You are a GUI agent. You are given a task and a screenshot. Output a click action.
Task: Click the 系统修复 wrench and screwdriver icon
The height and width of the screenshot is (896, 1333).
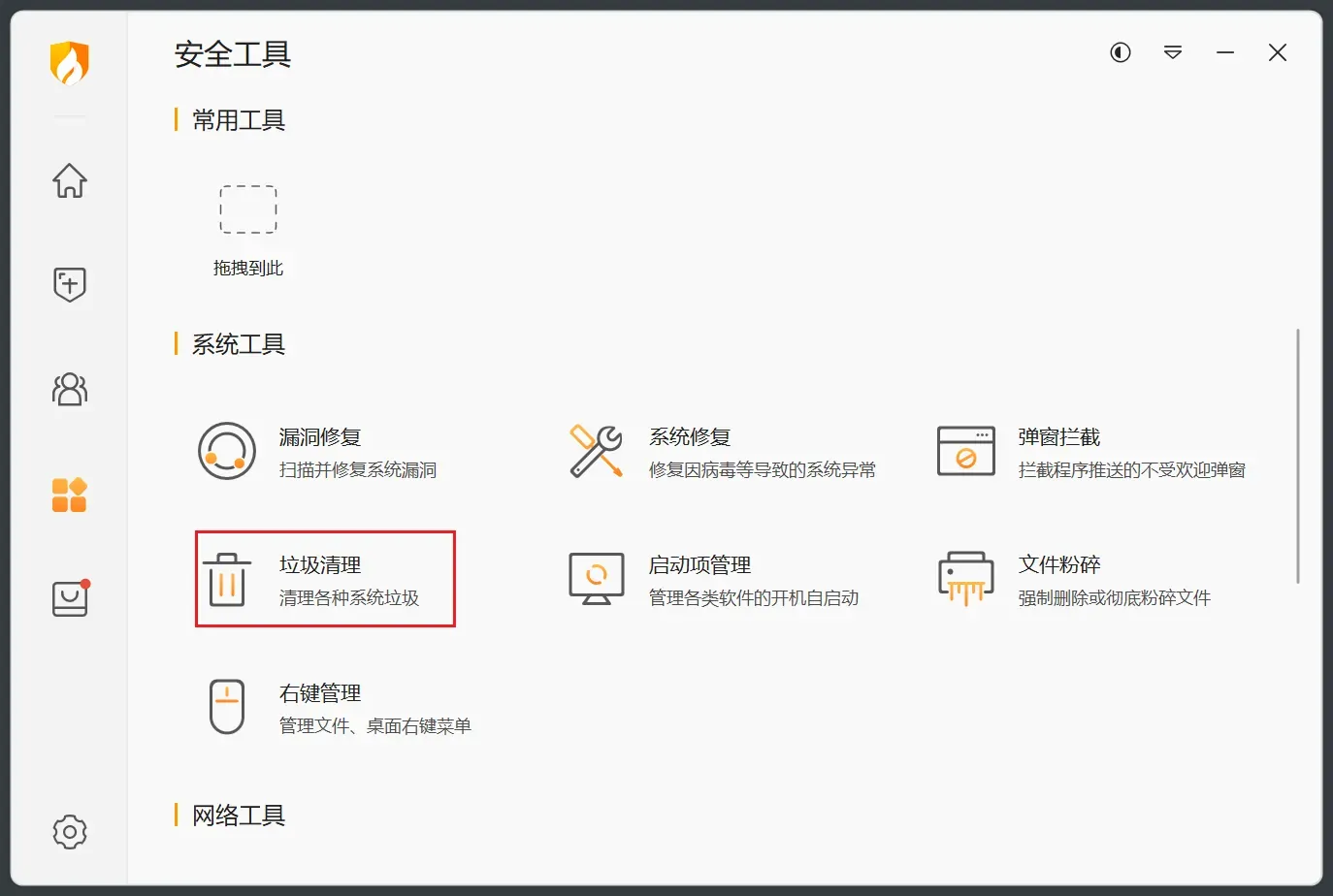pyautogui.click(x=596, y=451)
